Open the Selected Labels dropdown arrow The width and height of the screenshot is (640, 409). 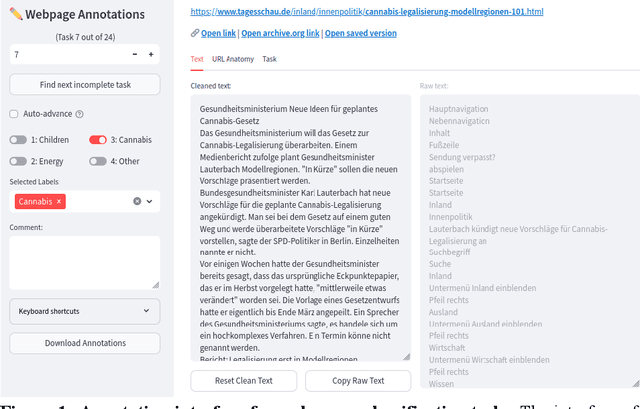(150, 201)
